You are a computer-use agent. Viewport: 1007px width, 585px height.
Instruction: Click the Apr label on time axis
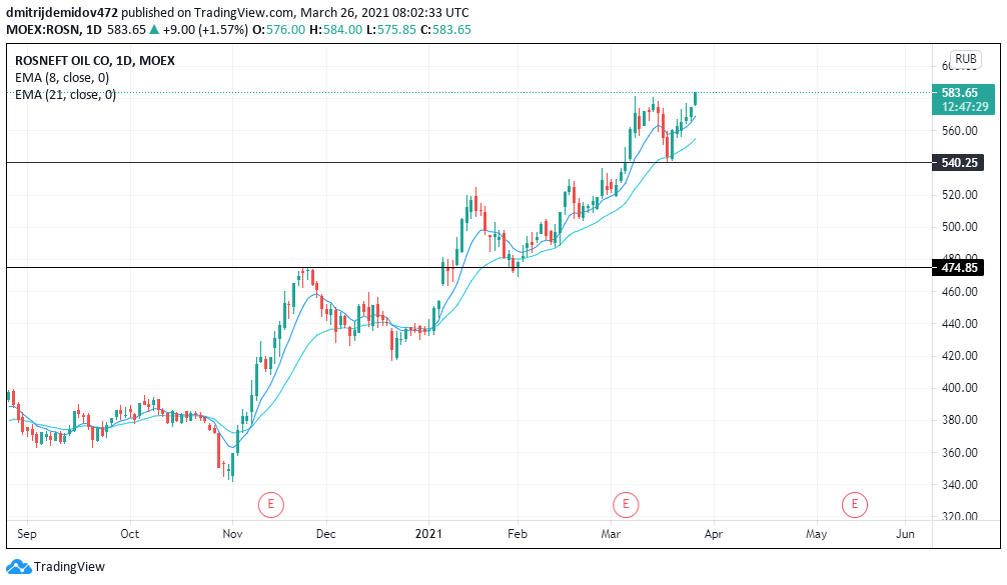714,534
